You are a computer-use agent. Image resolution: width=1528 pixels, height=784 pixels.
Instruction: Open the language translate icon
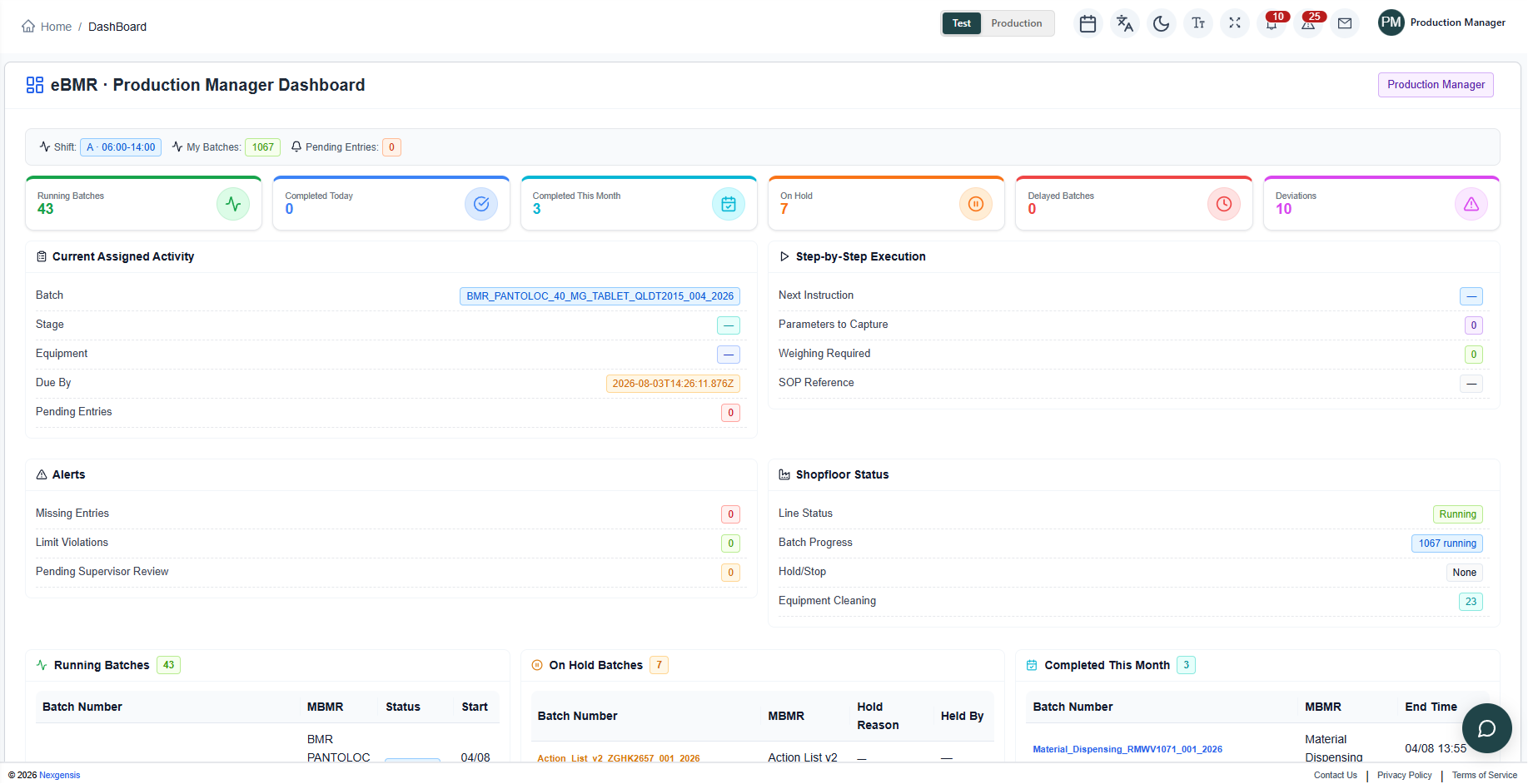(x=1125, y=23)
